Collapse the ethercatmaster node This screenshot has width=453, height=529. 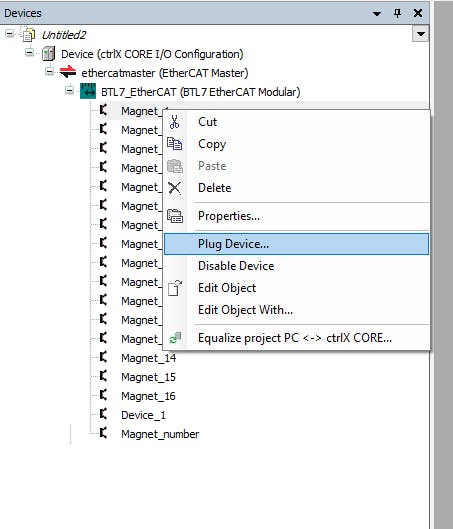point(50,72)
